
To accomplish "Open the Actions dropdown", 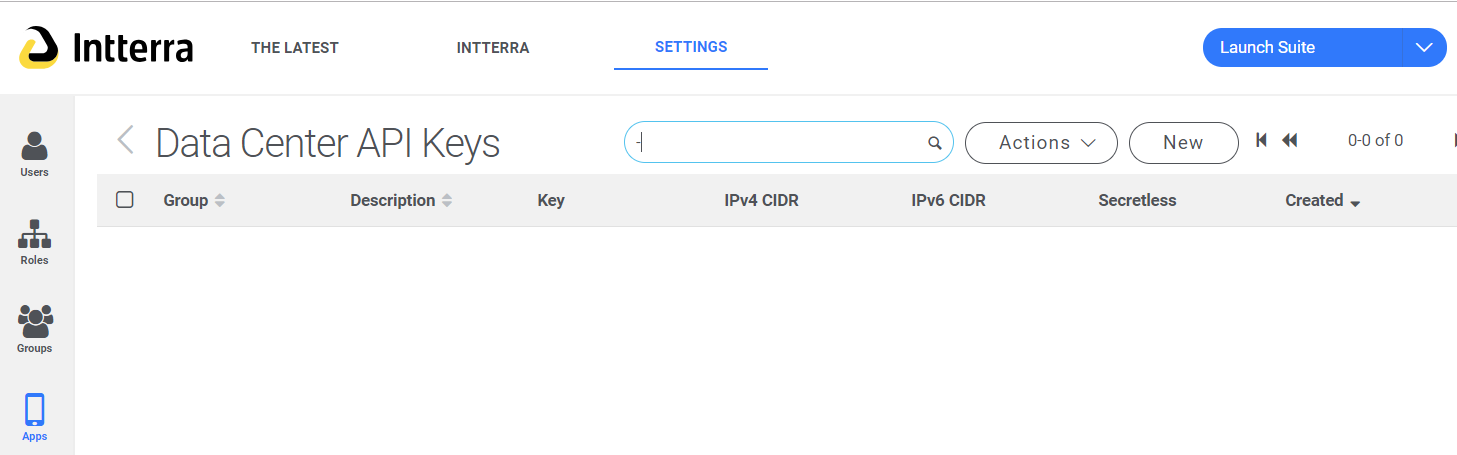I will click(1041, 143).
